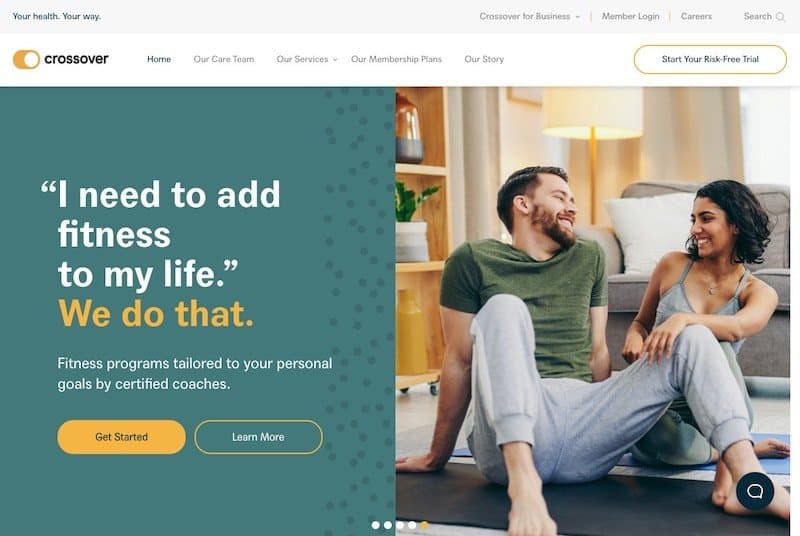Select the third carousel slide dot
Screen dimensions: 800x536
[x=400, y=525]
